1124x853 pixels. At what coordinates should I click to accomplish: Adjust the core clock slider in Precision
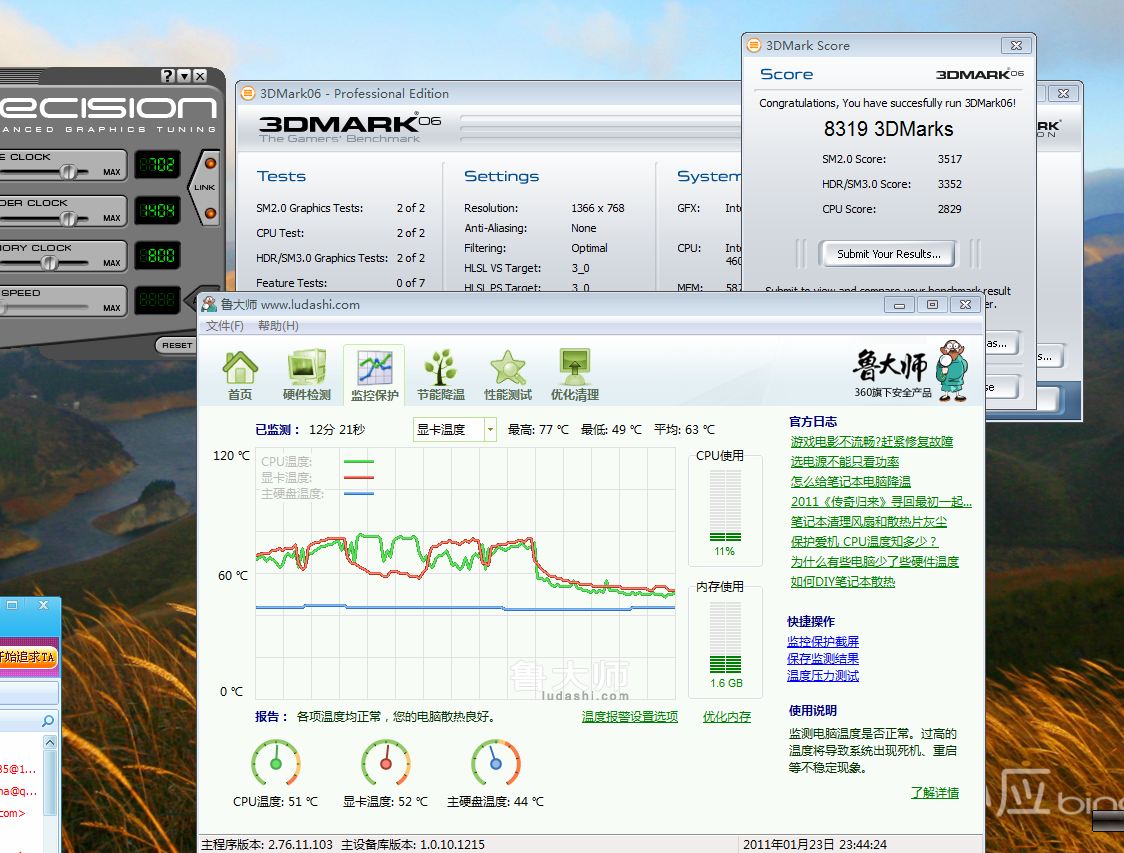68,171
